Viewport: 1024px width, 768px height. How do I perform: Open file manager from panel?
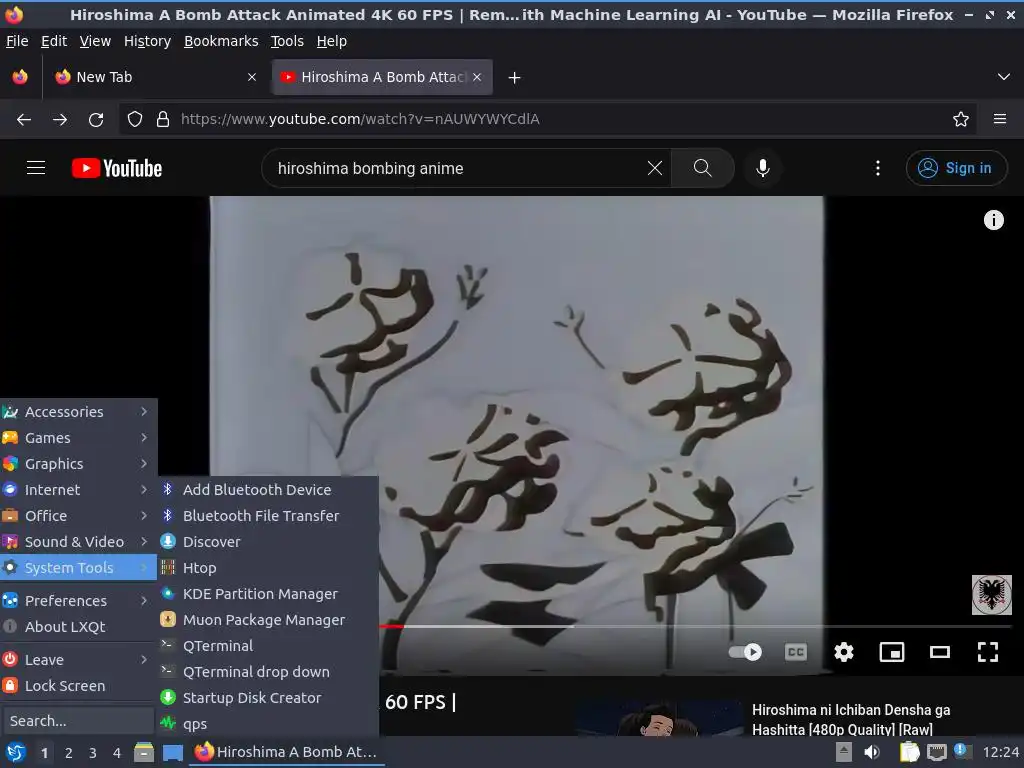(x=144, y=752)
